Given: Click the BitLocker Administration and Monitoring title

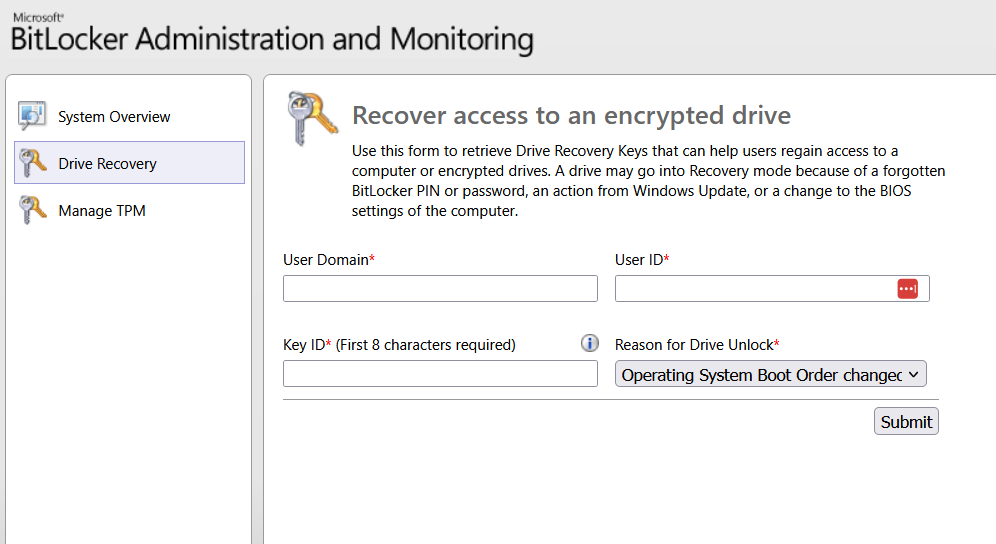Looking at the screenshot, I should point(272,39).
